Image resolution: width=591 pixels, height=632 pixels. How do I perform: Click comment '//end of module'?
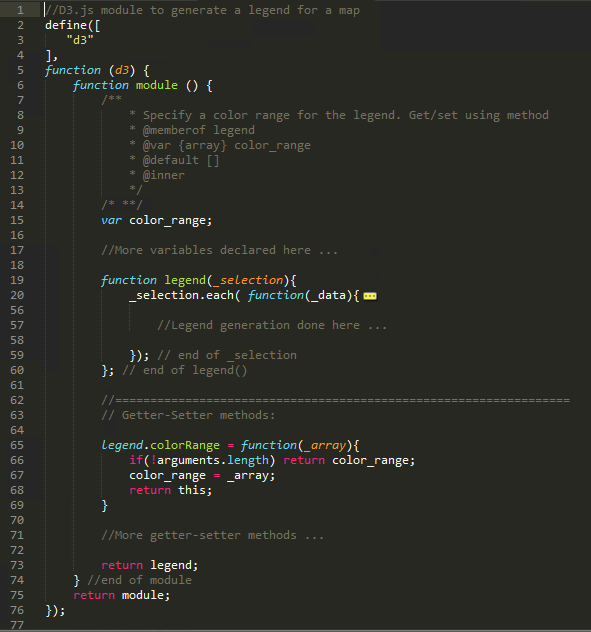tap(139, 580)
